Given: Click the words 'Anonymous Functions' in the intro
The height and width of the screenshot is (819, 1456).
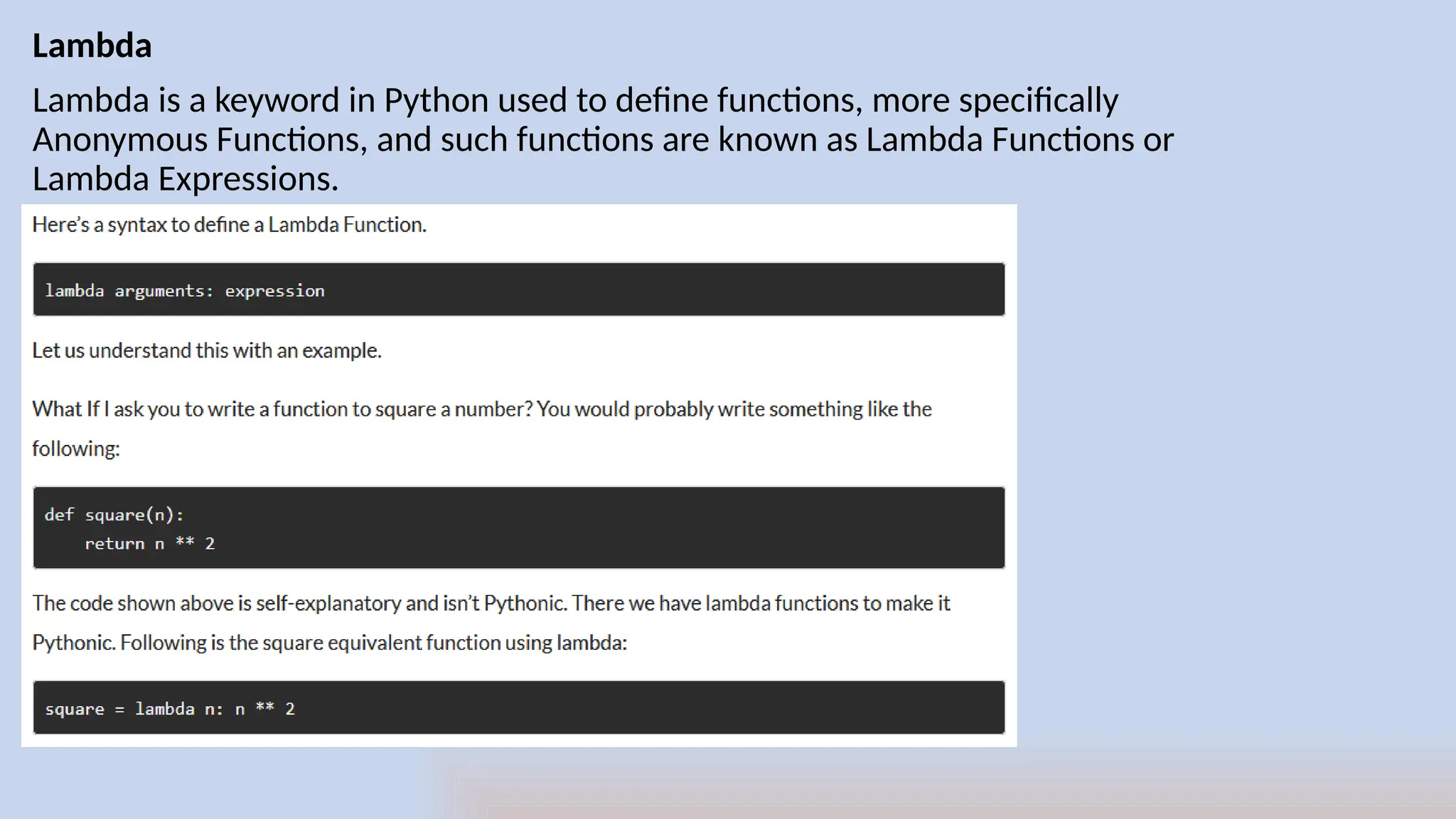Looking at the screenshot, I should coord(199,140).
